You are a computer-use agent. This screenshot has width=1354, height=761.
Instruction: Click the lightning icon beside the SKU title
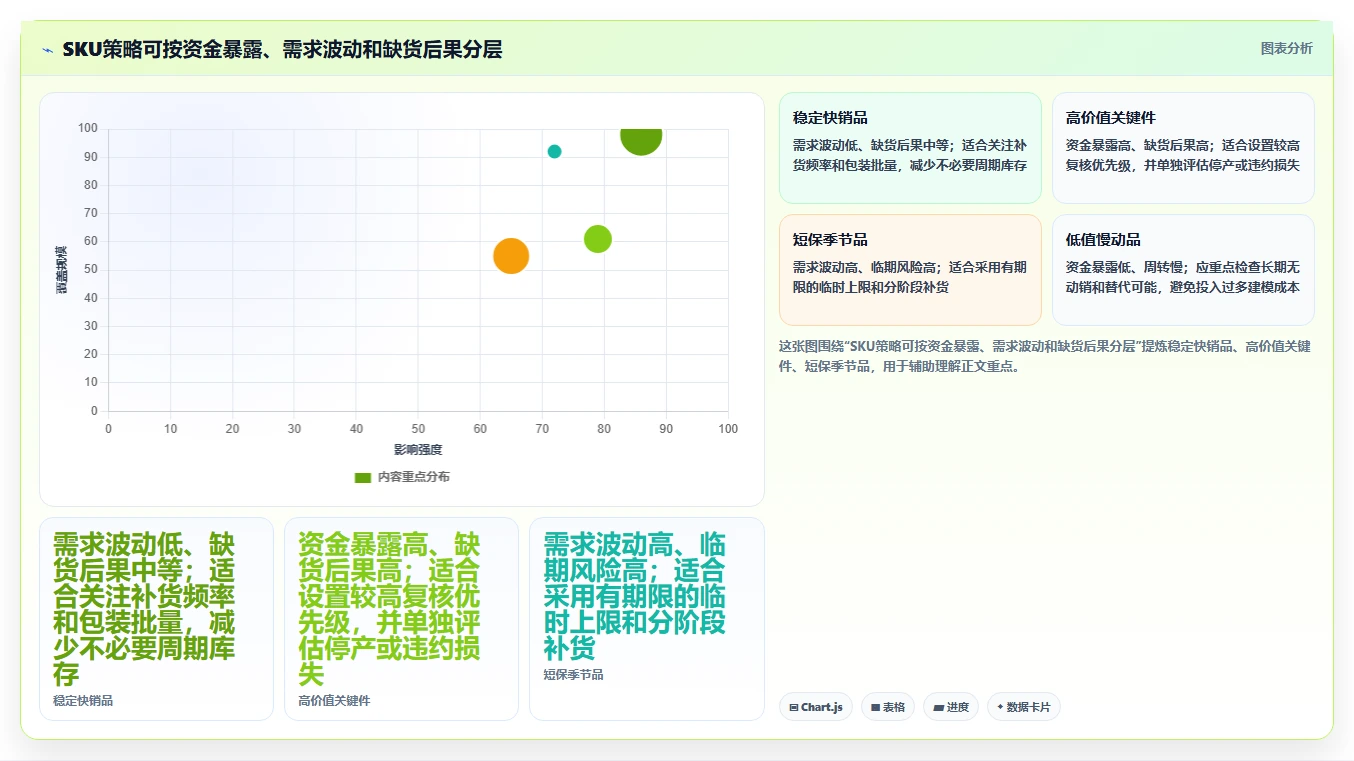47,50
